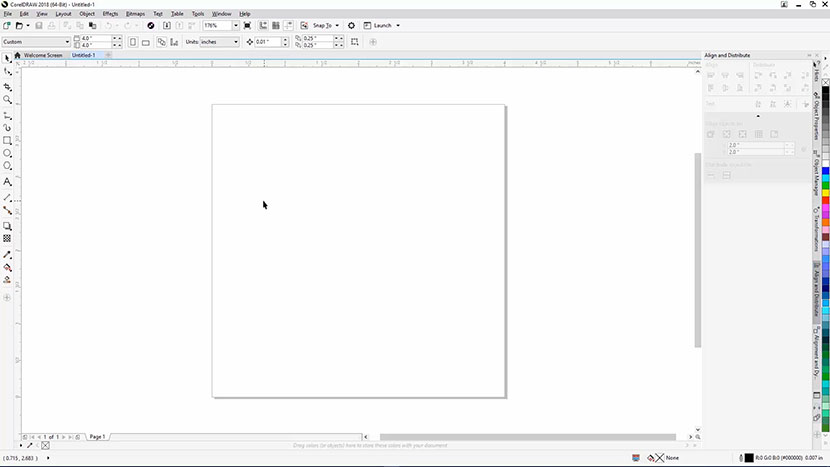Pick the Ellipse tool

click(x=7, y=154)
